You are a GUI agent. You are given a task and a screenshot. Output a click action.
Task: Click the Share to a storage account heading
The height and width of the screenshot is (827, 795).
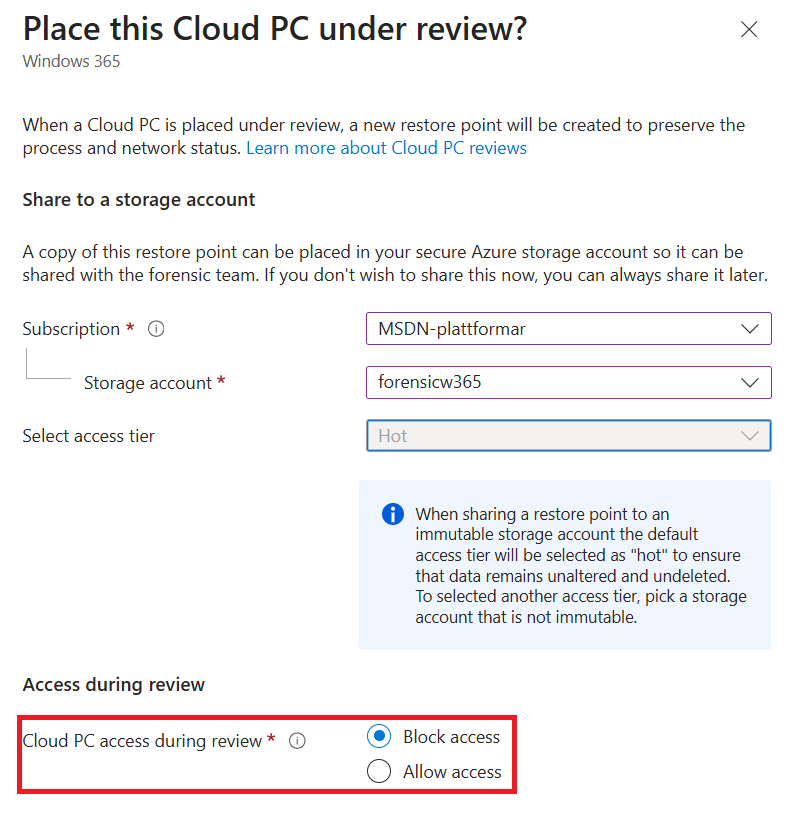click(139, 200)
